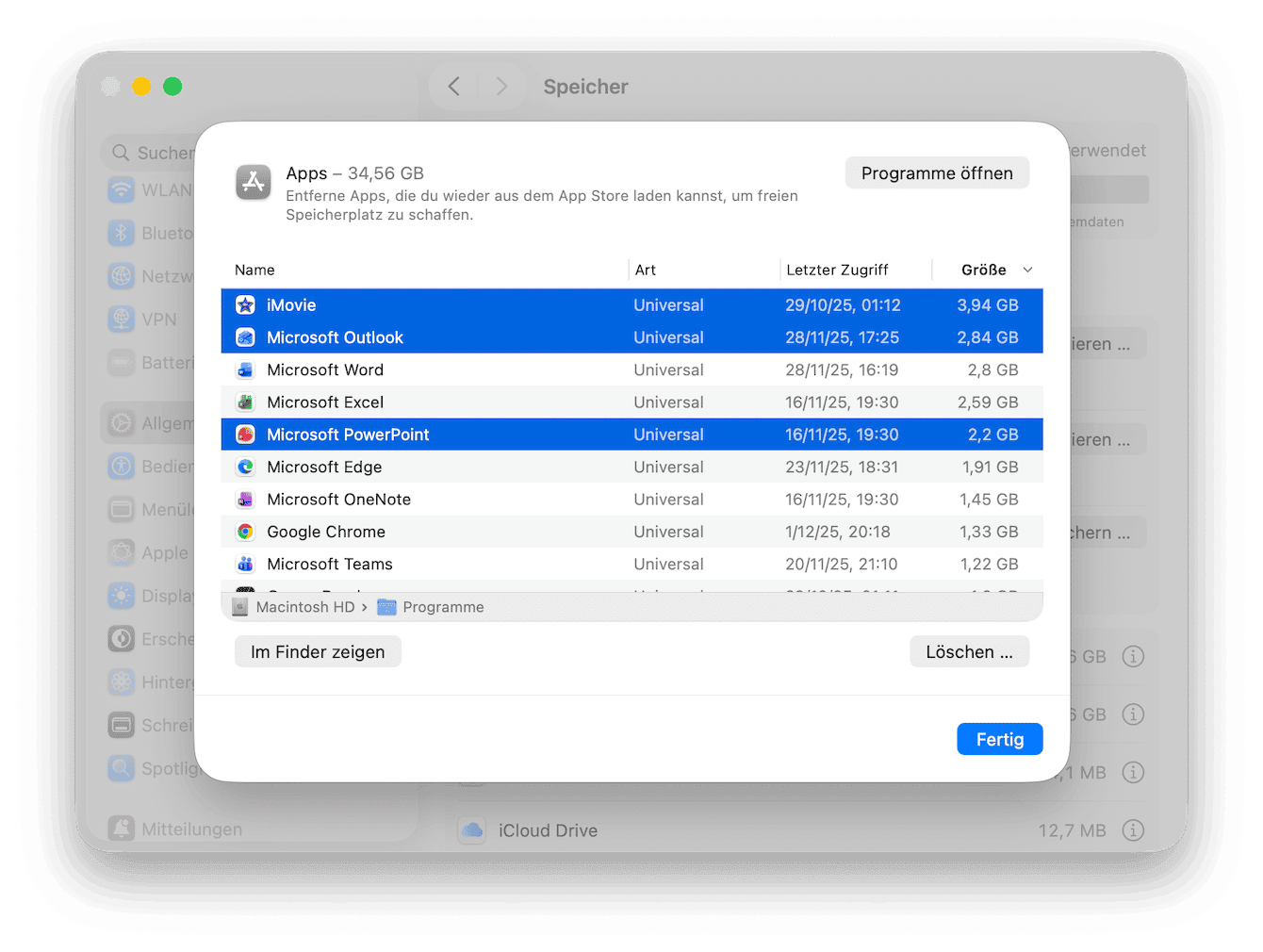
Task: Click the Microsoft PowerPoint icon
Action: click(245, 435)
